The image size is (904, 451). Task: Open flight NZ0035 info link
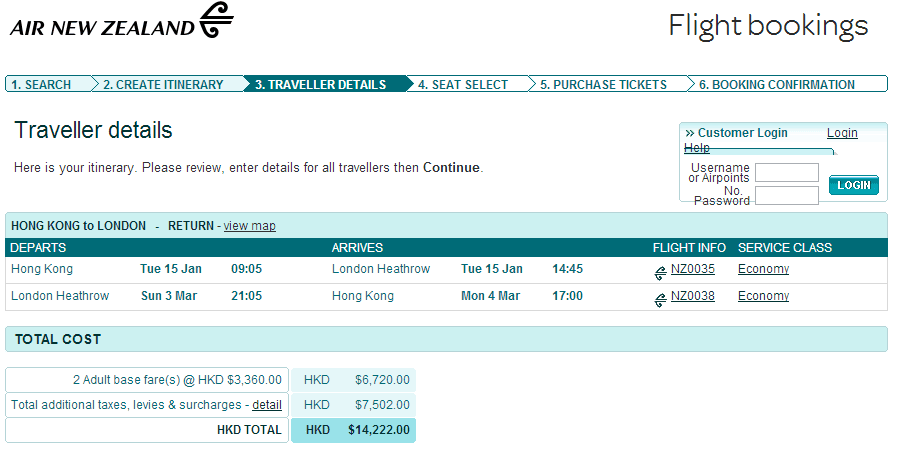[693, 269]
